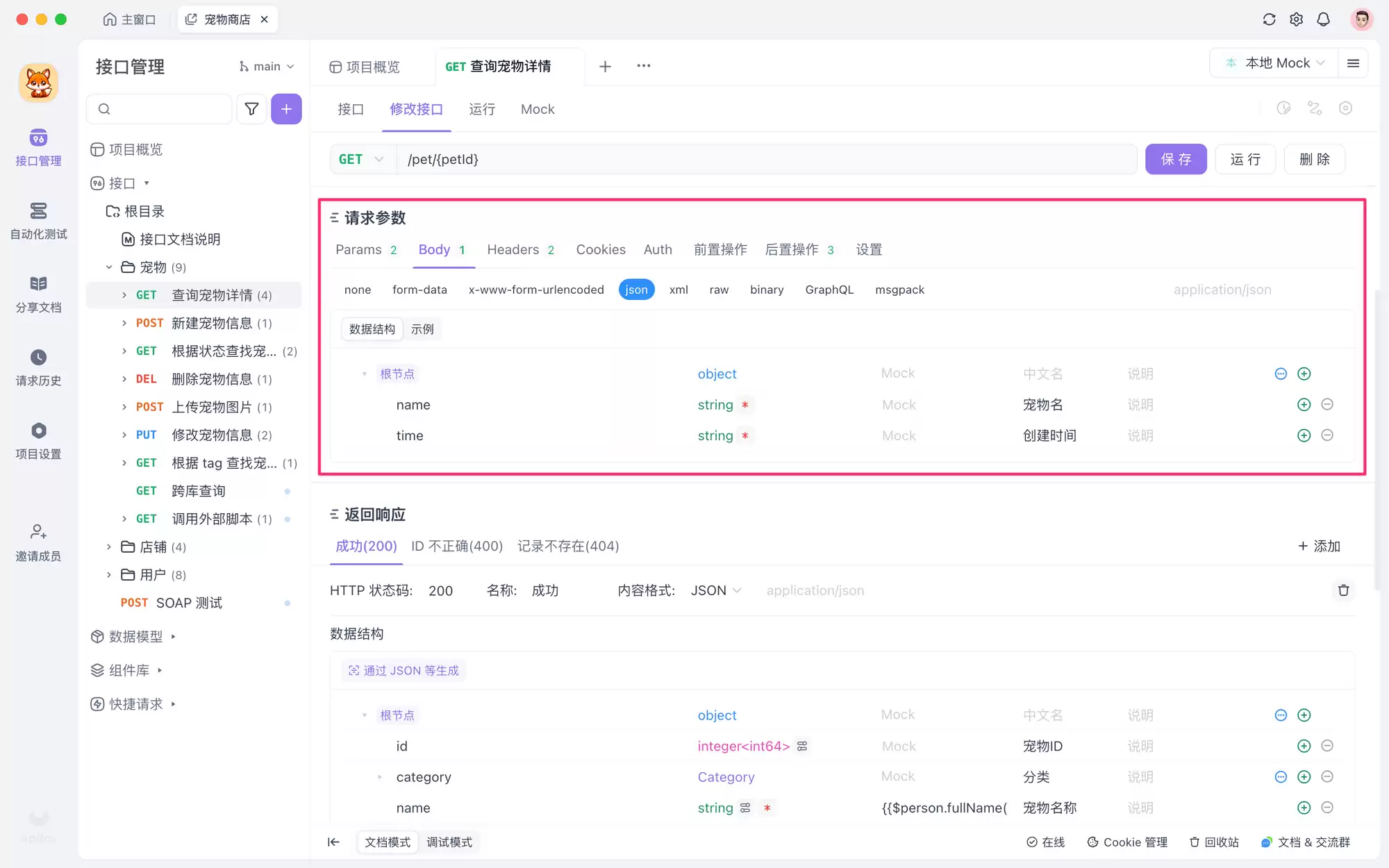Open the GET method dropdown
Image resolution: width=1389 pixels, height=868 pixels.
click(x=361, y=159)
